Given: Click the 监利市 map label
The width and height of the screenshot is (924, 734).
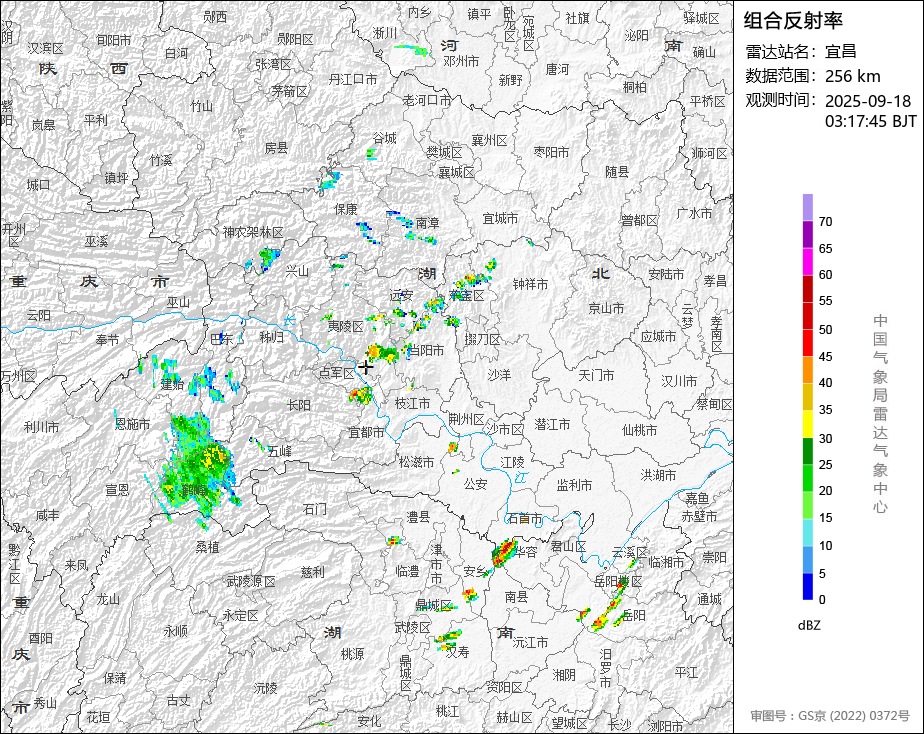Looking at the screenshot, I should (574, 485).
